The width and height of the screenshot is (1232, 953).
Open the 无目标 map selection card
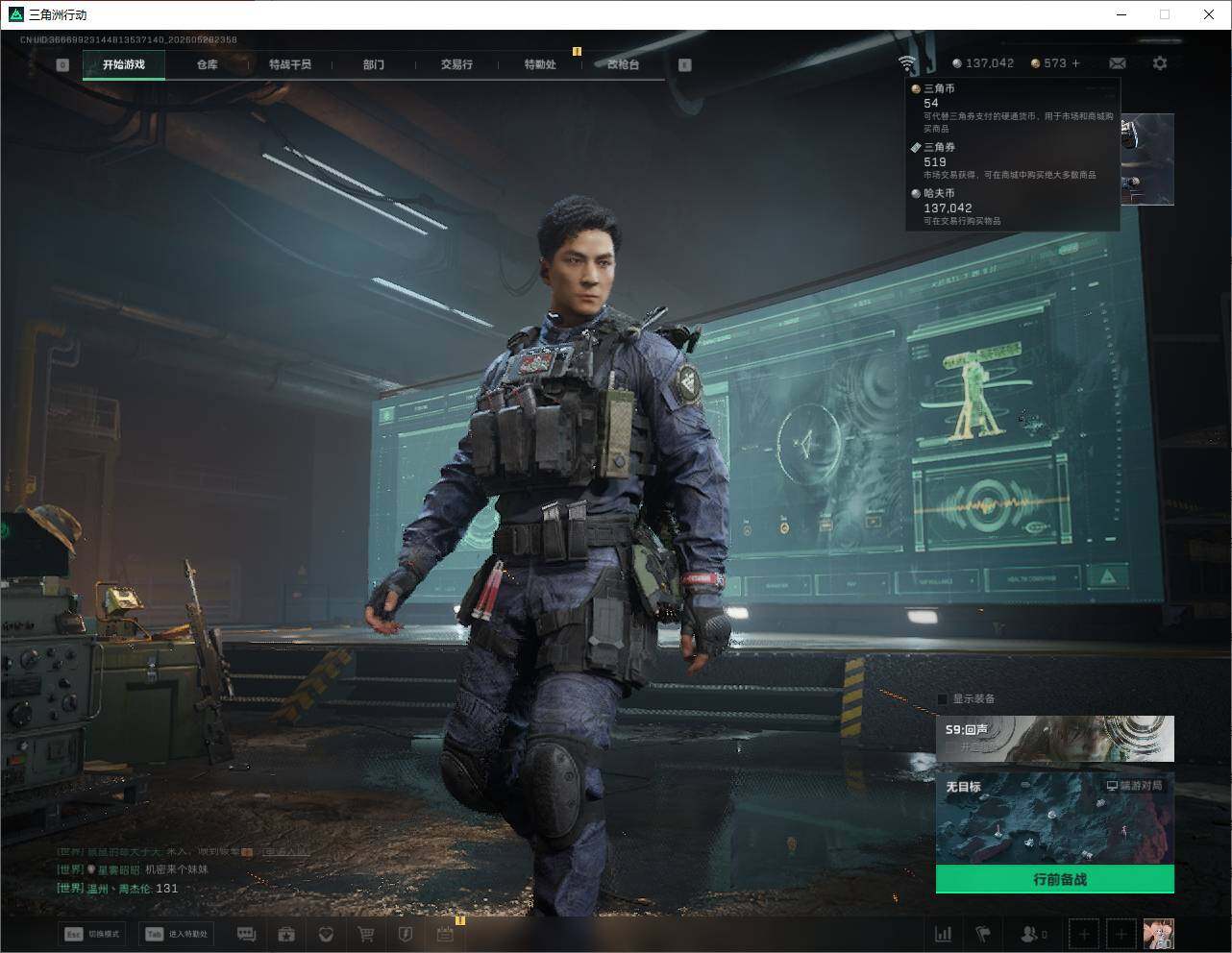[x=1055, y=819]
